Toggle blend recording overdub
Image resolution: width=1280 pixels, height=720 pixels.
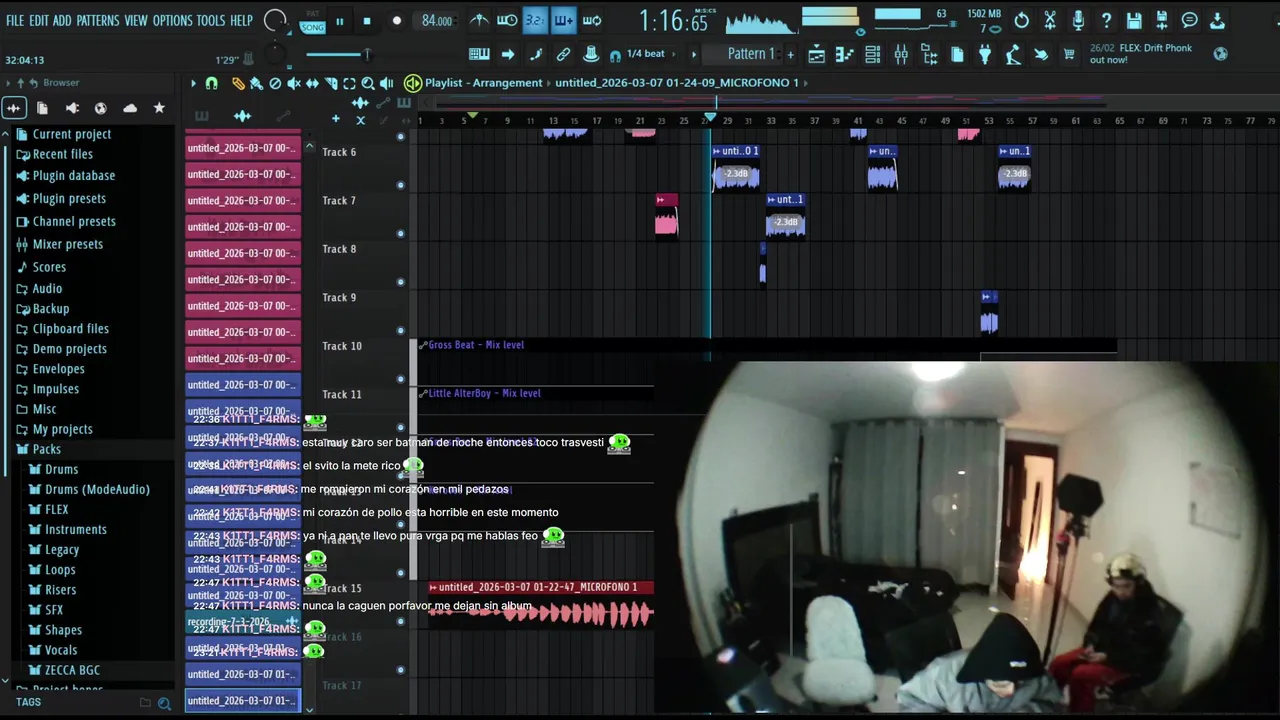pyautogui.click(x=563, y=20)
